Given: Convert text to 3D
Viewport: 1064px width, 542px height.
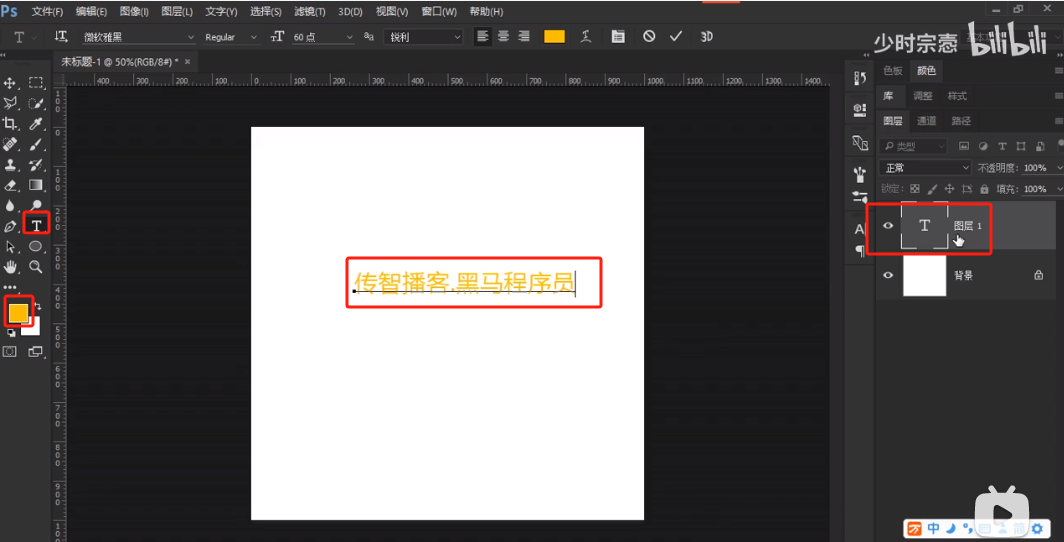Looking at the screenshot, I should 706,37.
